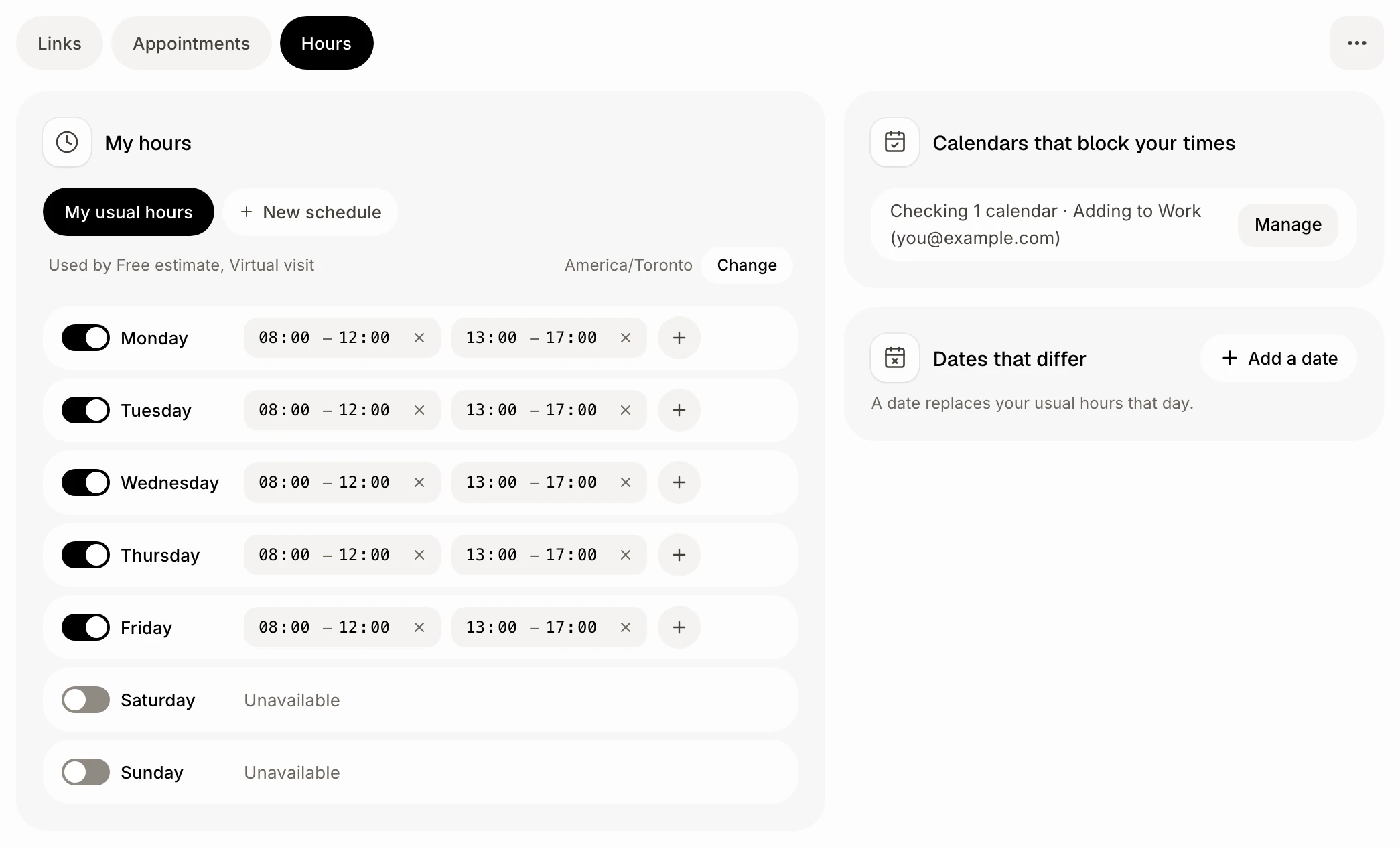Turn off Monday availability toggle
The width and height of the screenshot is (1400, 847).
click(x=86, y=338)
